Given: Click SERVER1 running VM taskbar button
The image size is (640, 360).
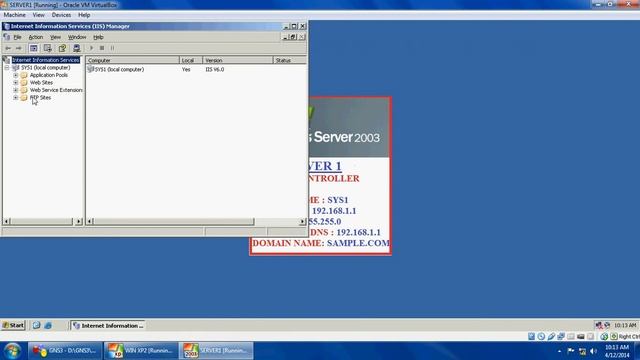Looking at the screenshot, I should coord(216,351).
